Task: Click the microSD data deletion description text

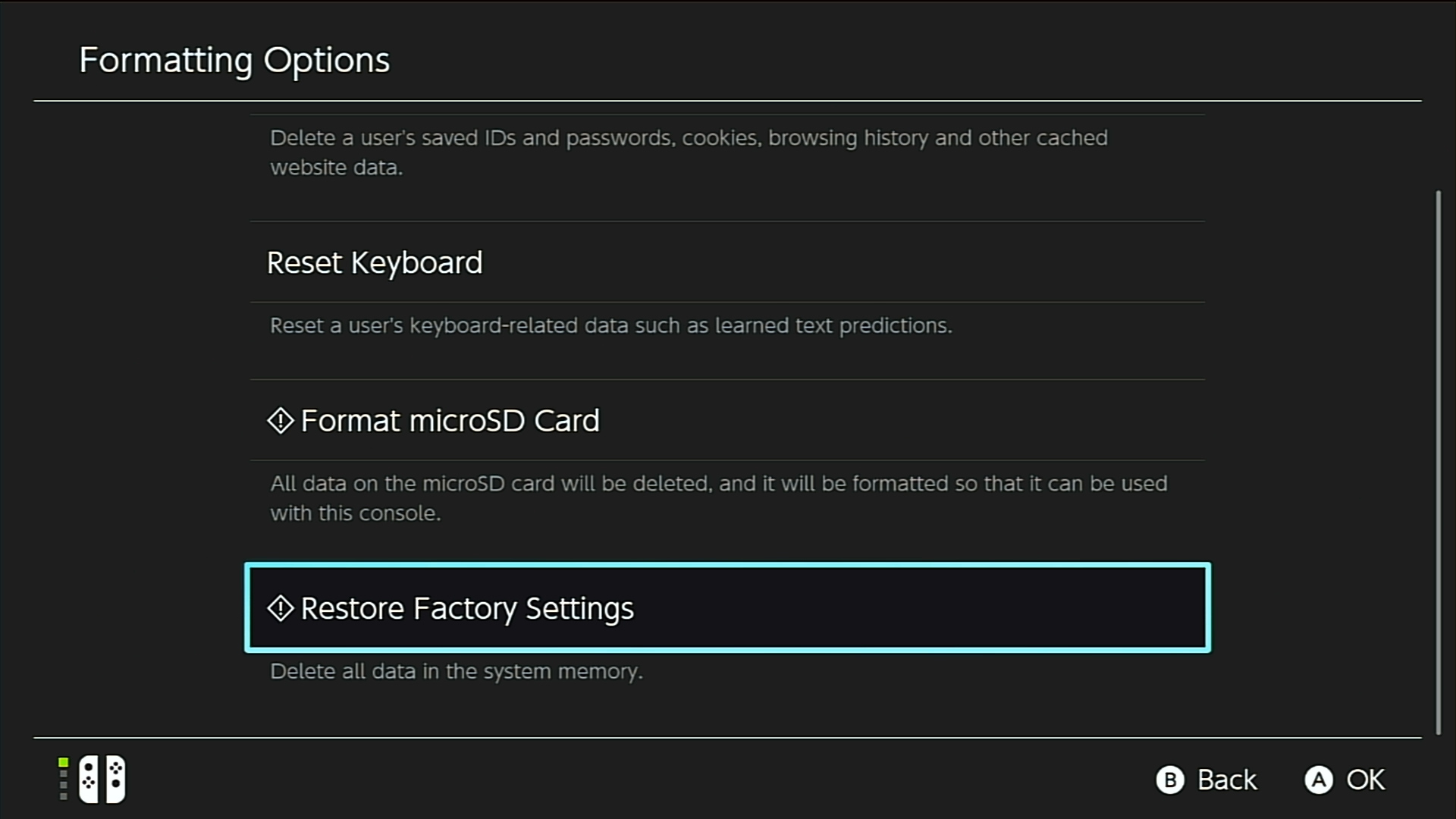Action: click(x=718, y=498)
